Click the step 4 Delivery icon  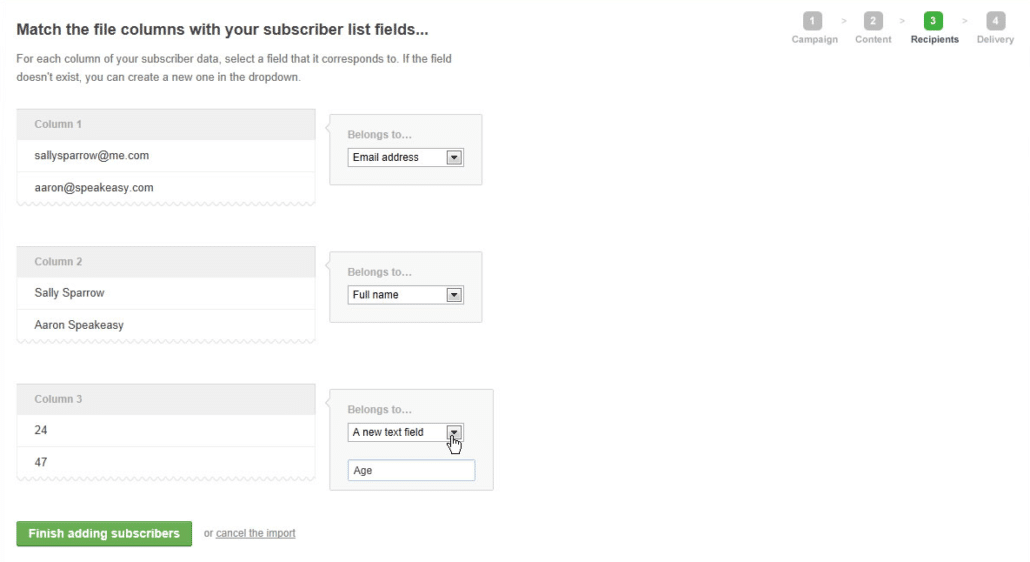[x=995, y=21]
